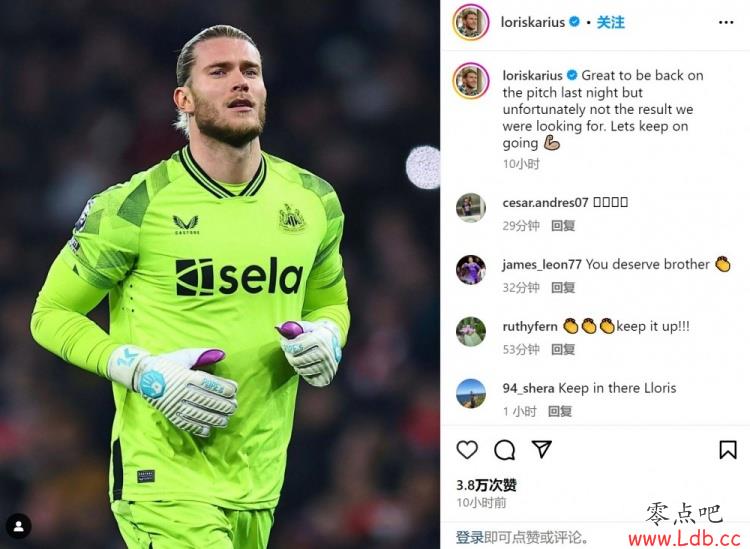Share post with paper plane icon

pyautogui.click(x=541, y=449)
